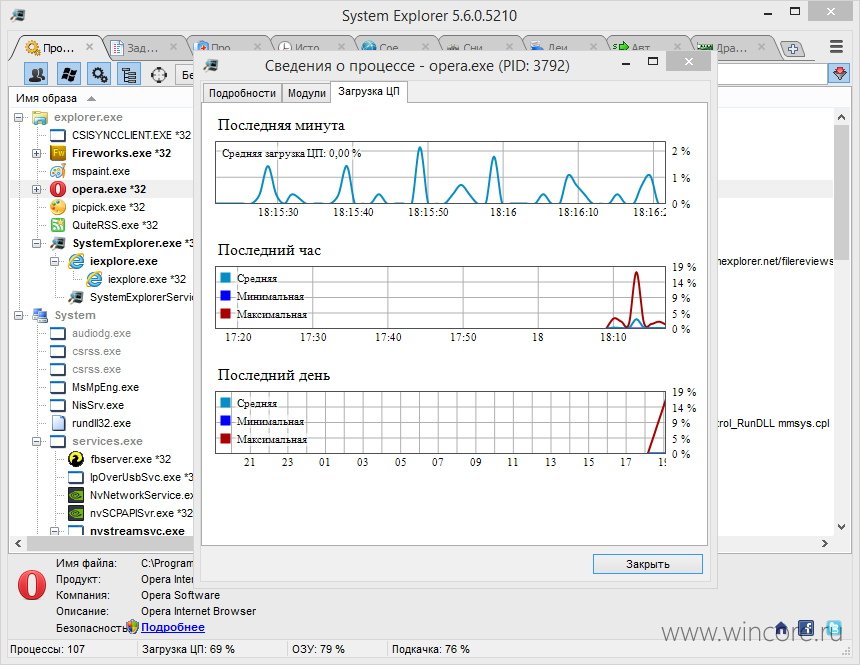Click the explorer.exe folder icon
Image resolution: width=860 pixels, height=665 pixels.
point(39,117)
